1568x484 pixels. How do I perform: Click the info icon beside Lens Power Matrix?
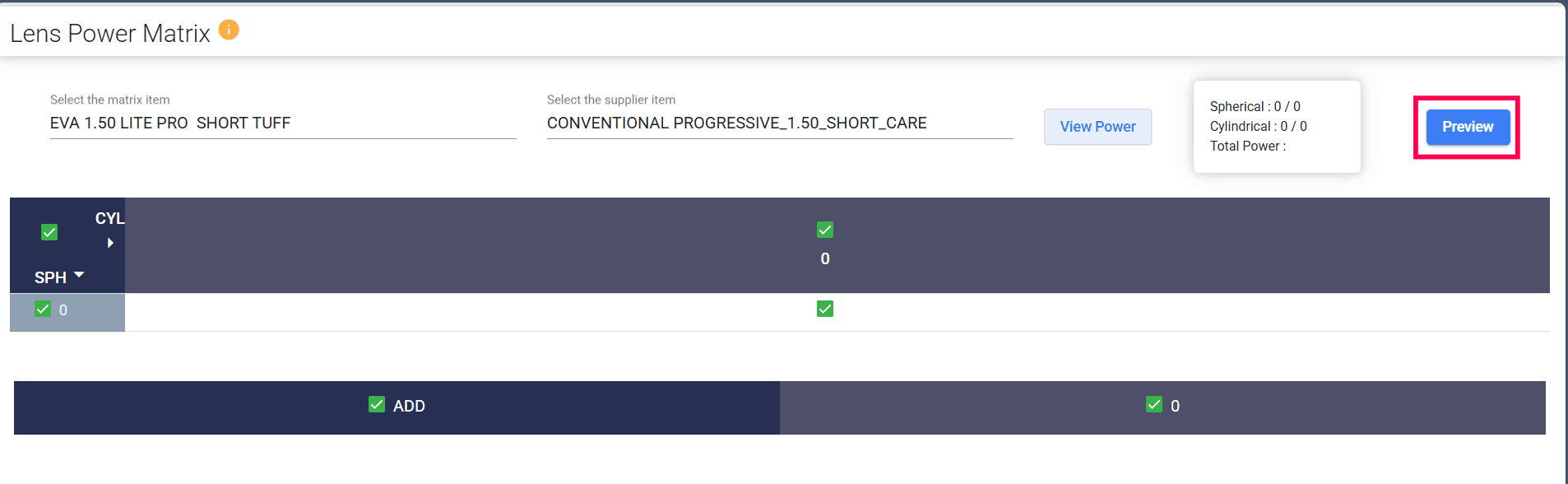(x=229, y=30)
